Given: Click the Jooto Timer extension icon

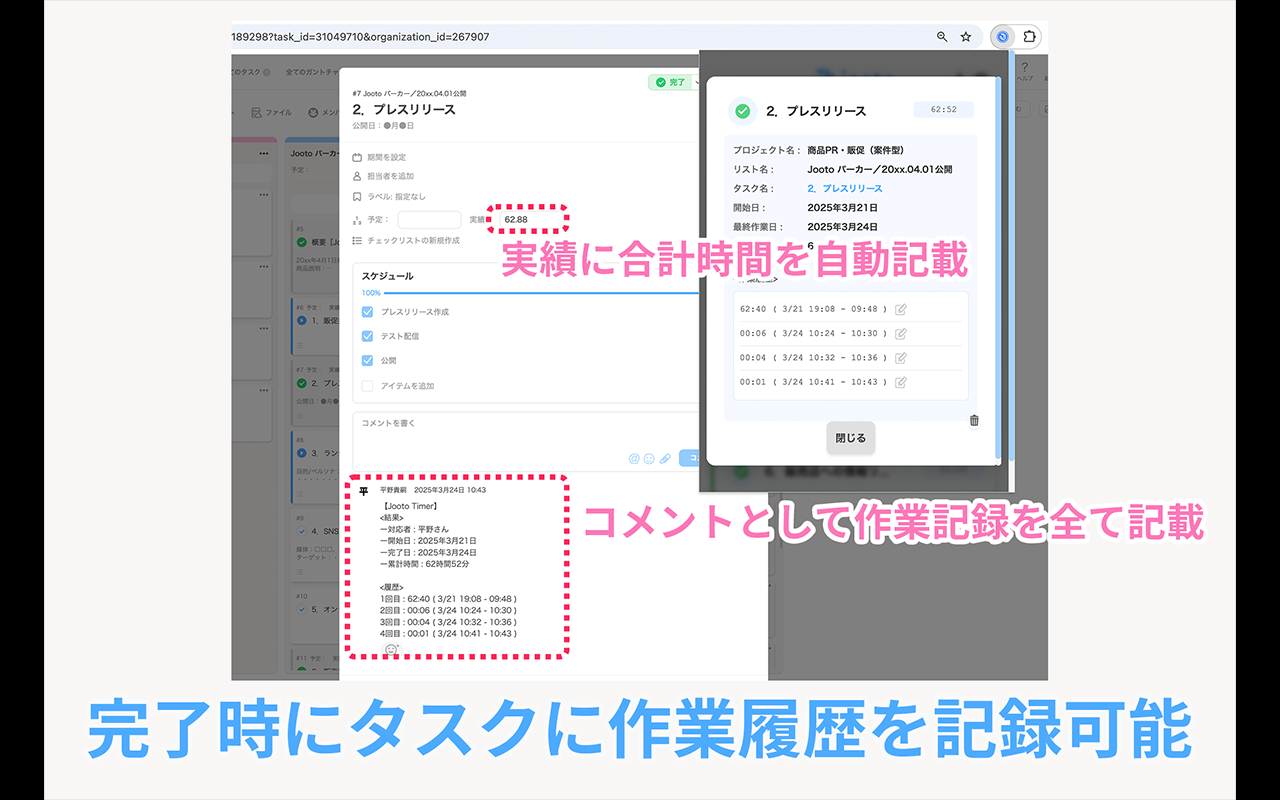Looking at the screenshot, I should pyautogui.click(x=1002, y=37).
